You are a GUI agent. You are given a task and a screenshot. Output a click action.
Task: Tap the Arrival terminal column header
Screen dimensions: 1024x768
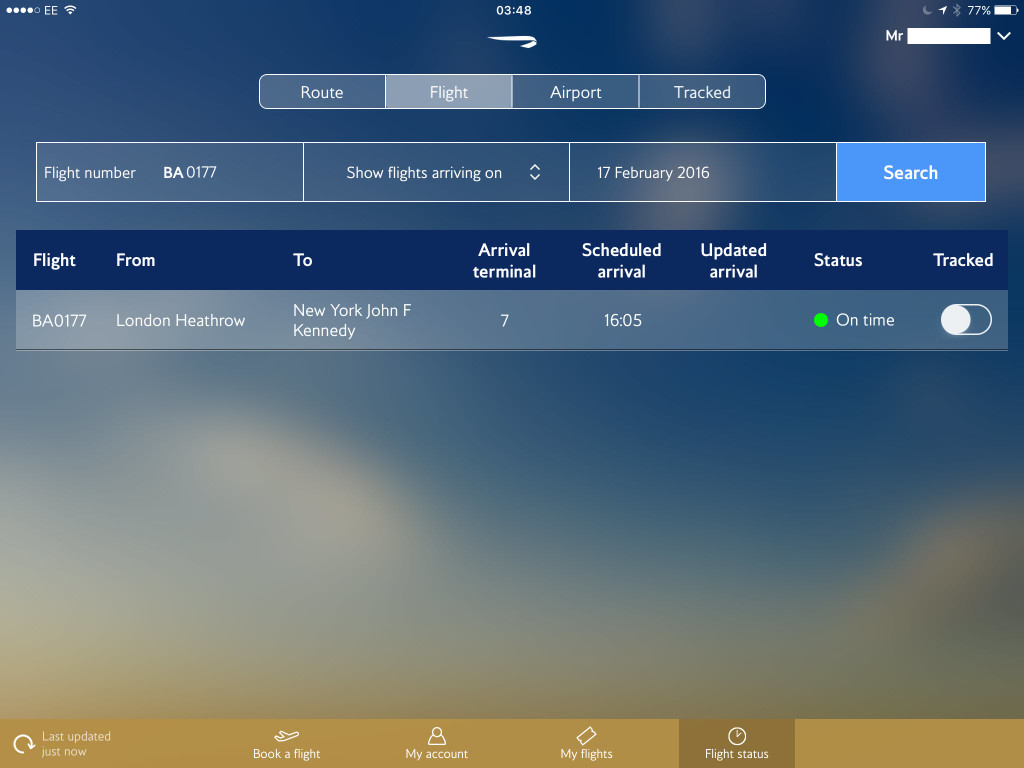click(504, 261)
